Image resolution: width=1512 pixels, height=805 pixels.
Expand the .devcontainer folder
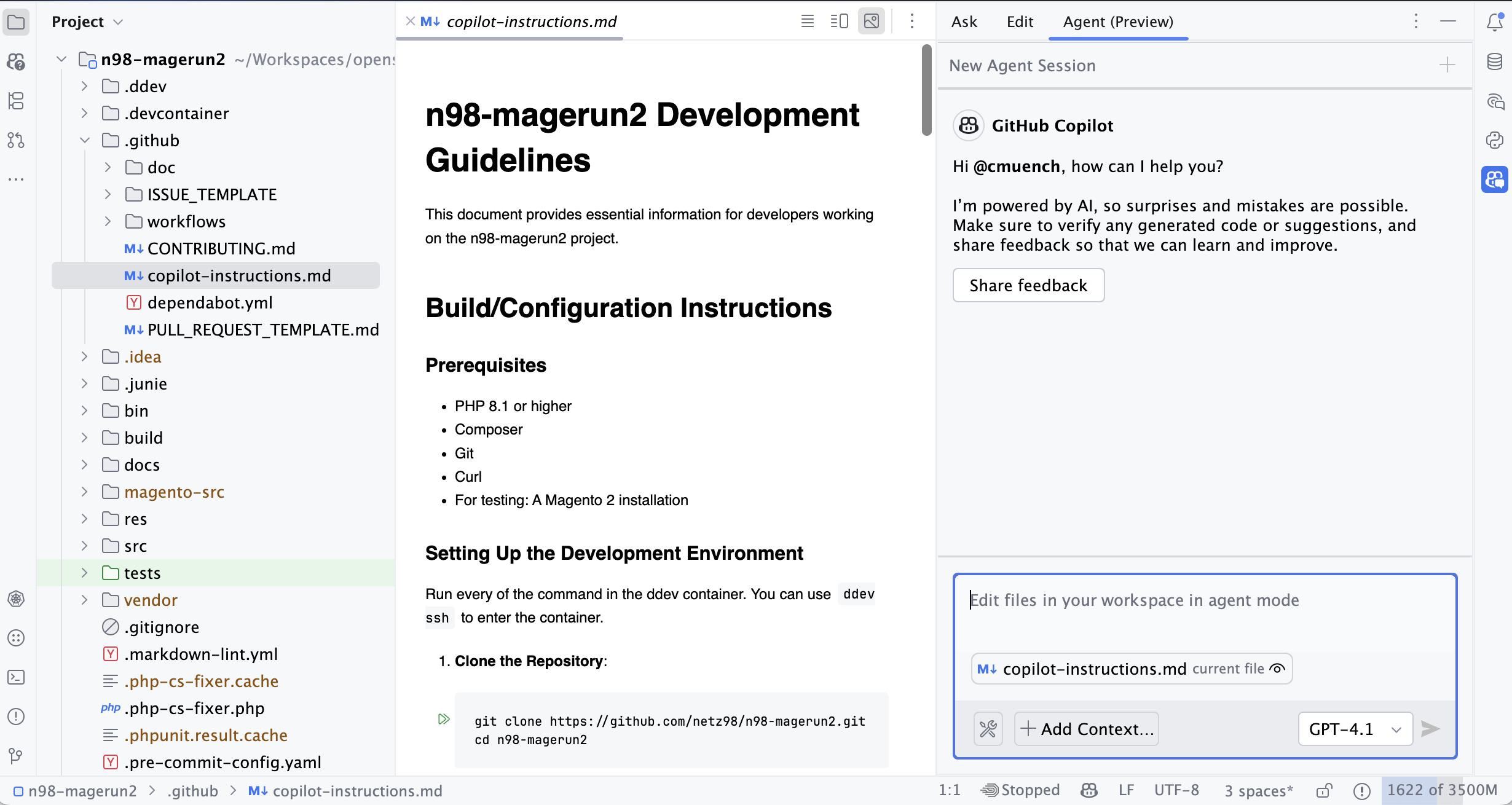click(x=85, y=113)
